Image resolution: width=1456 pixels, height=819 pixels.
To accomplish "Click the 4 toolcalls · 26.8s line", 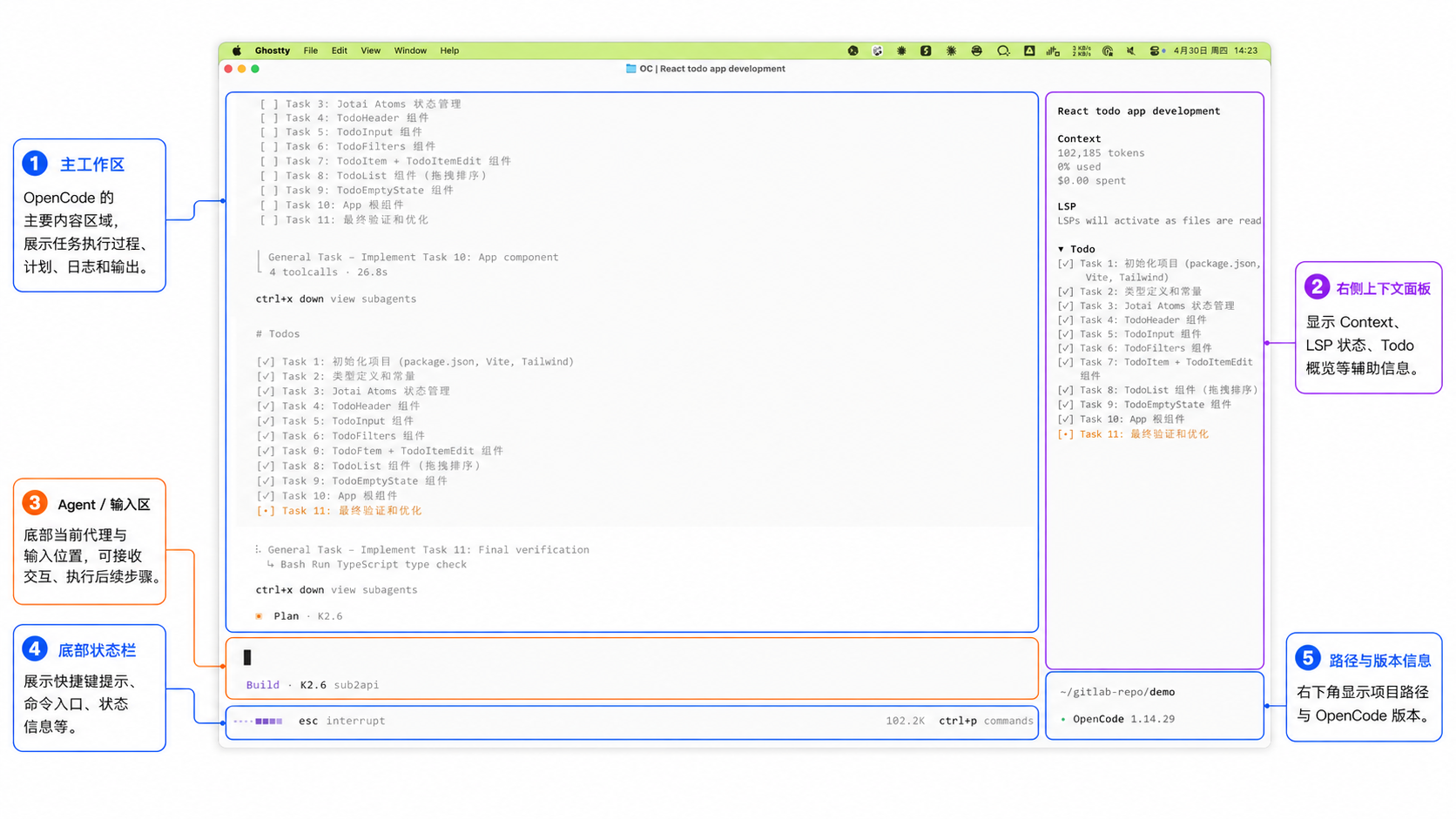I will click(x=328, y=272).
